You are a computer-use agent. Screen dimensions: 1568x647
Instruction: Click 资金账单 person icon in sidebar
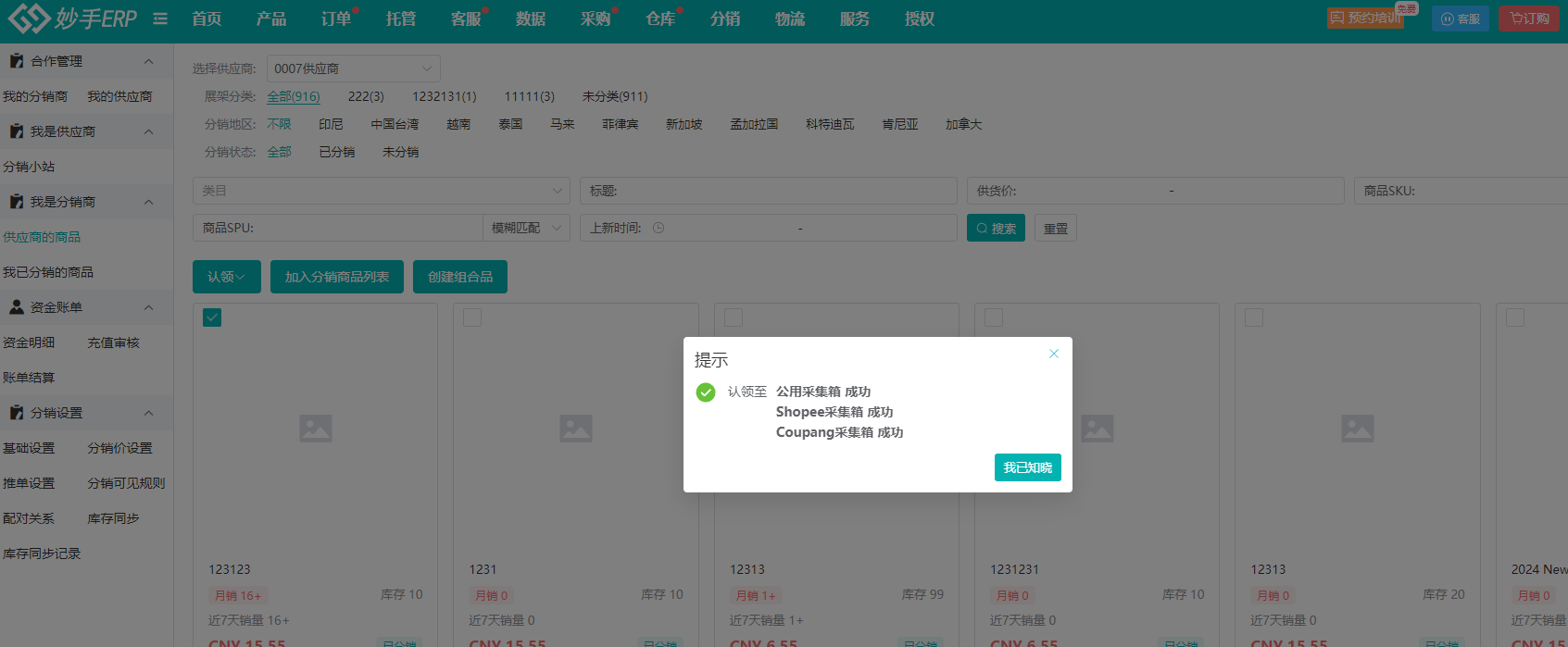[x=16, y=307]
